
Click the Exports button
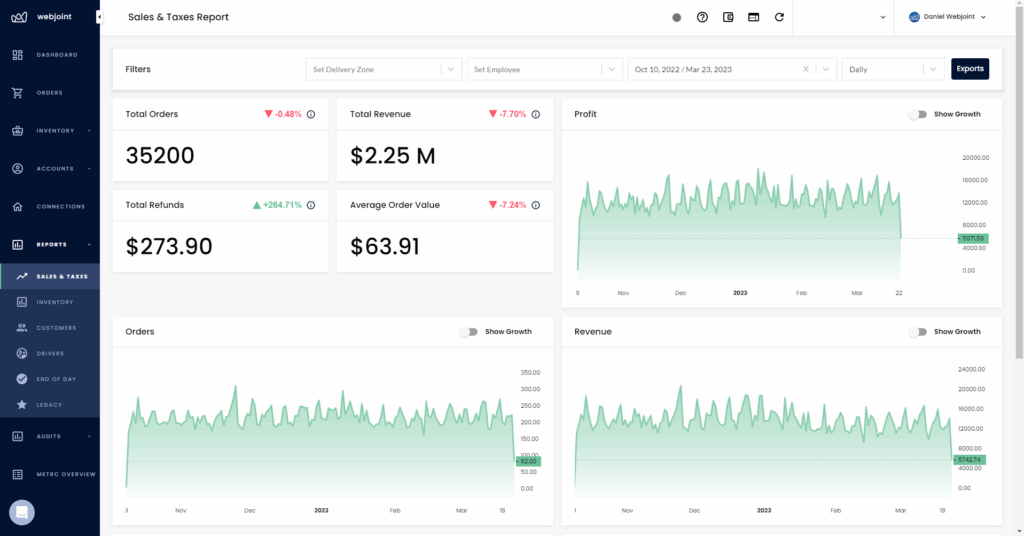(x=969, y=69)
